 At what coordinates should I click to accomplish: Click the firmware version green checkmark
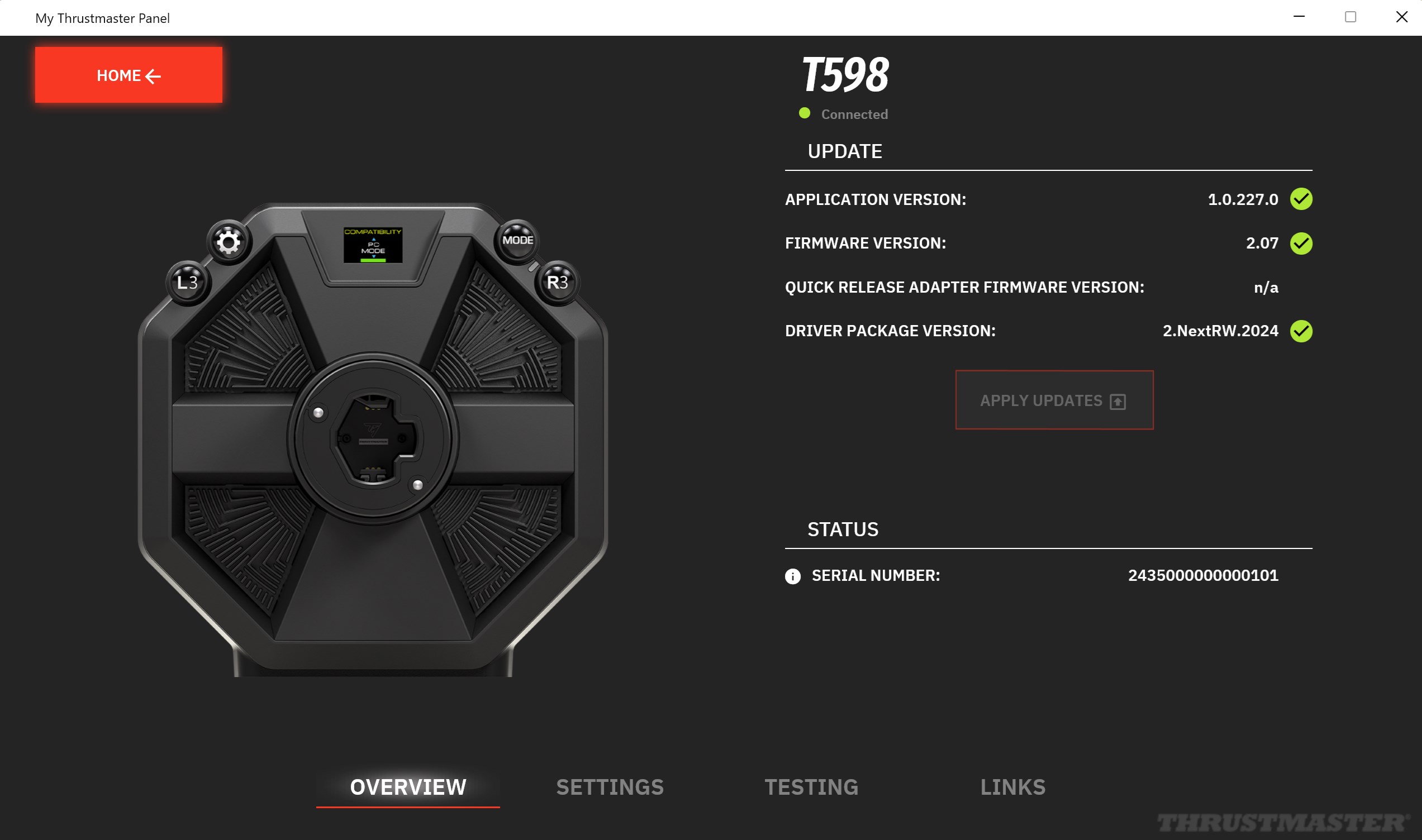click(1301, 244)
